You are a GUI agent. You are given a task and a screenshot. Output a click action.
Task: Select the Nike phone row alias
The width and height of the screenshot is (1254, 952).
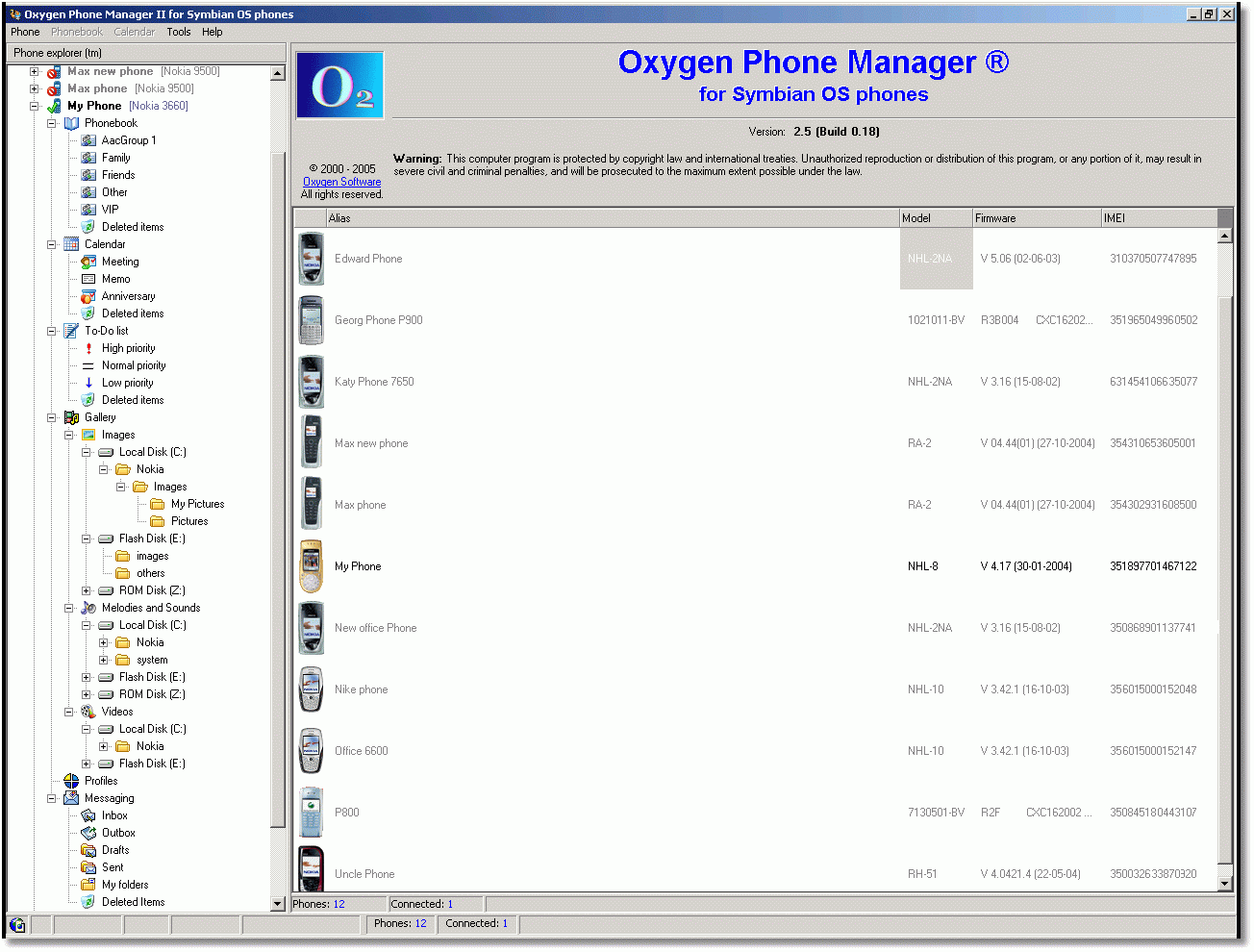coord(362,689)
